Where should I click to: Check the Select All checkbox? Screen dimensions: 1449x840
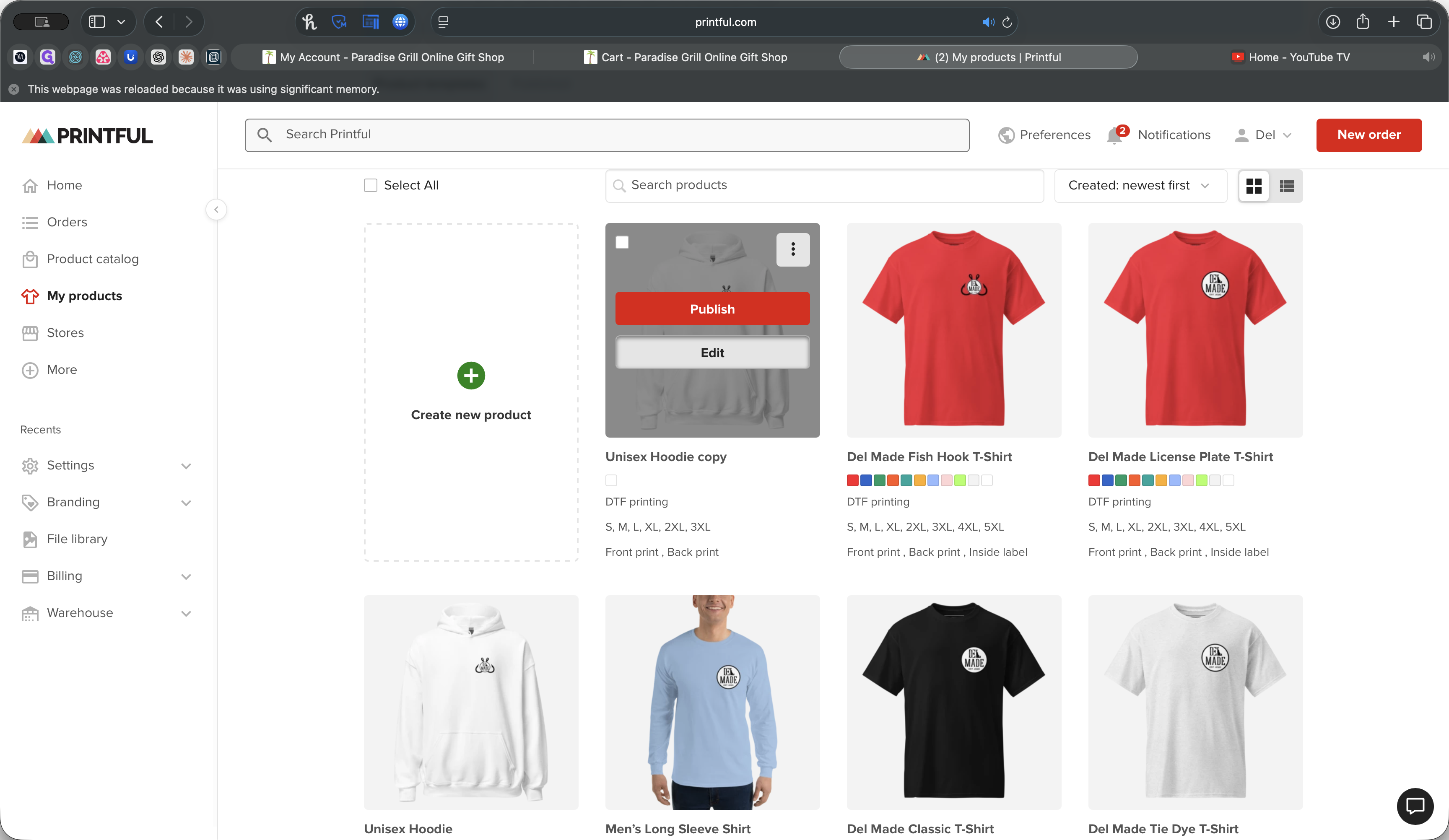point(371,185)
